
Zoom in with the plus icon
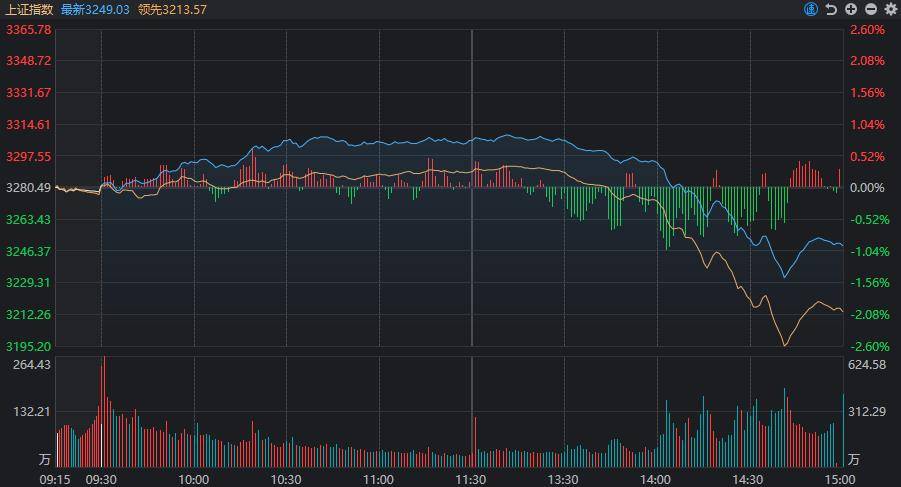click(851, 9)
